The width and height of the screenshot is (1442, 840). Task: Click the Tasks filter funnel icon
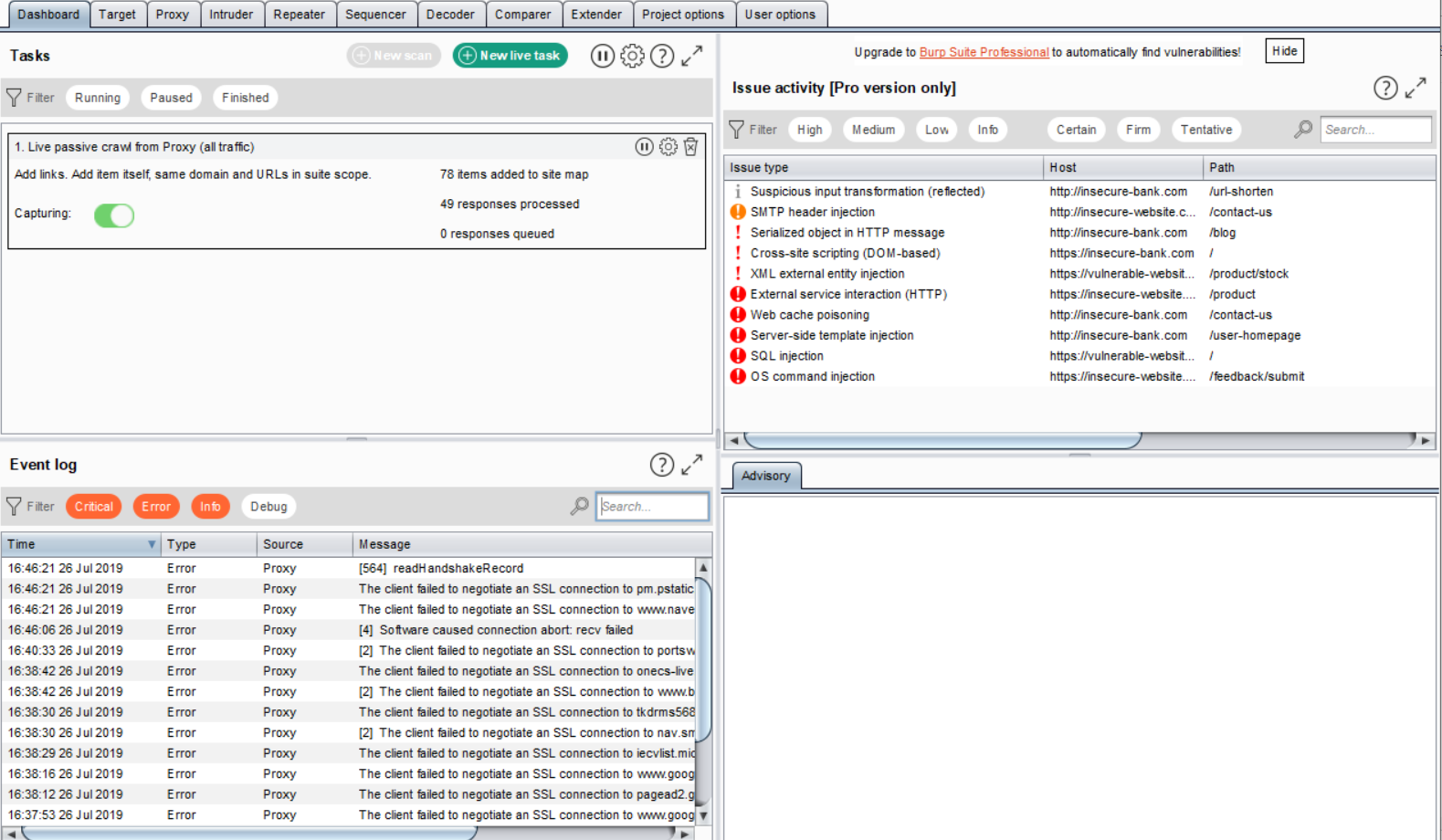(14, 98)
